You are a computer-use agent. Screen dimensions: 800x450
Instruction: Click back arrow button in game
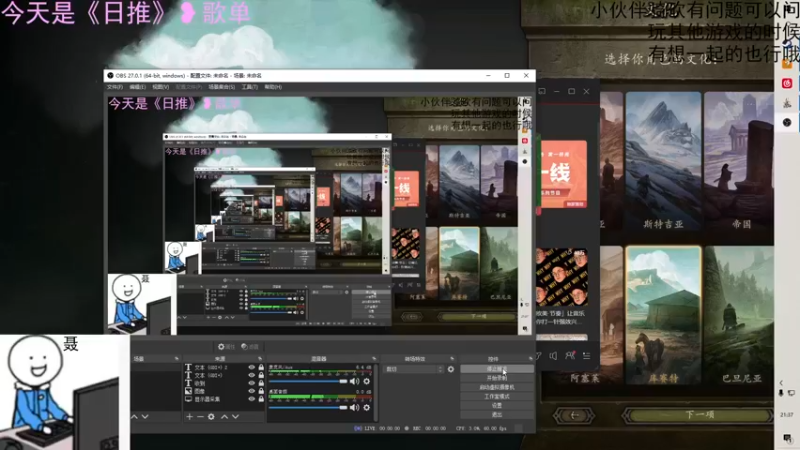coord(574,415)
